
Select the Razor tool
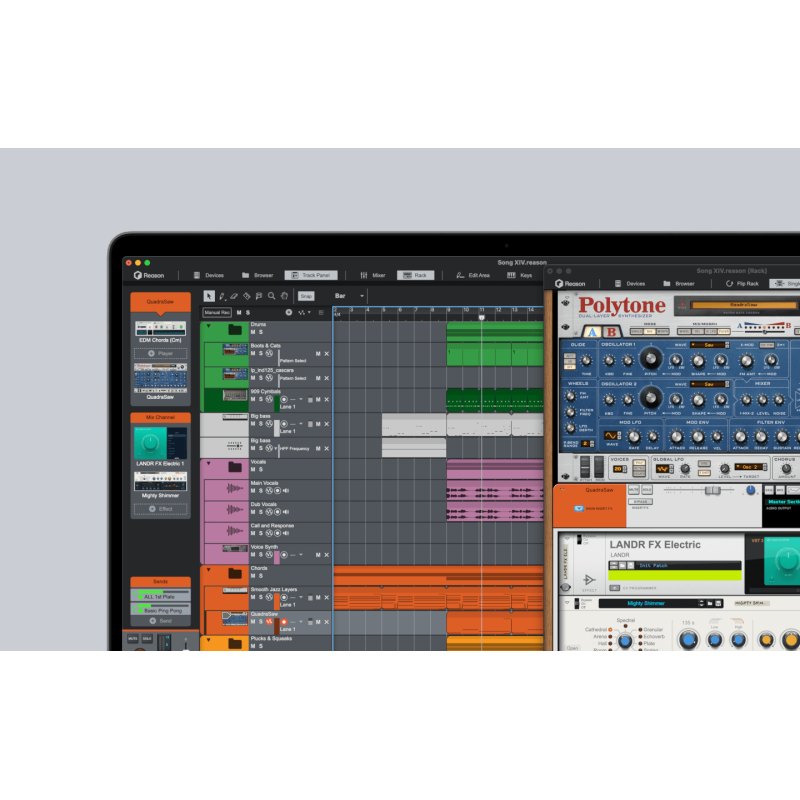coord(247,296)
